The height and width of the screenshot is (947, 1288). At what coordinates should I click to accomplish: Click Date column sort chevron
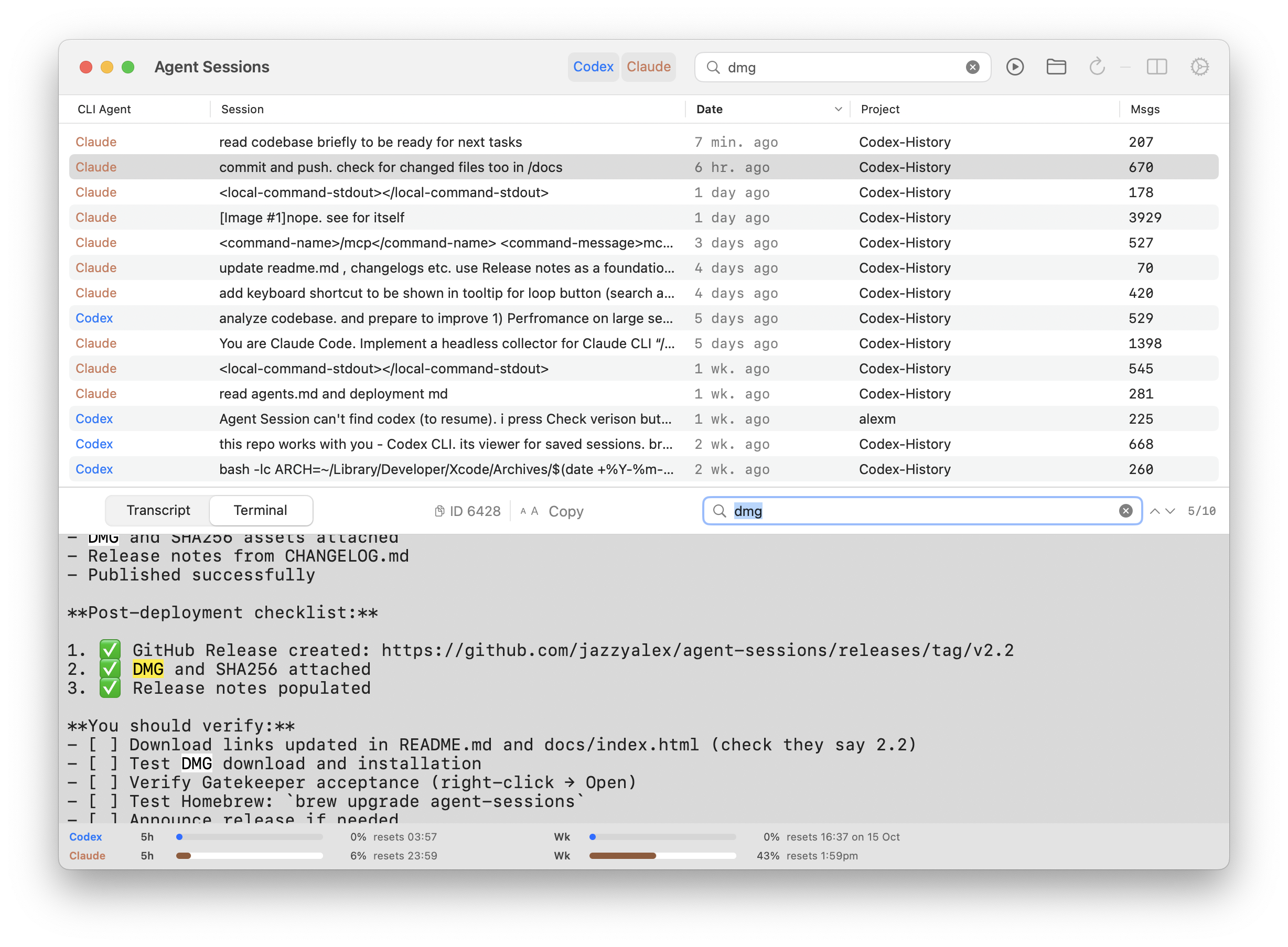[838, 110]
